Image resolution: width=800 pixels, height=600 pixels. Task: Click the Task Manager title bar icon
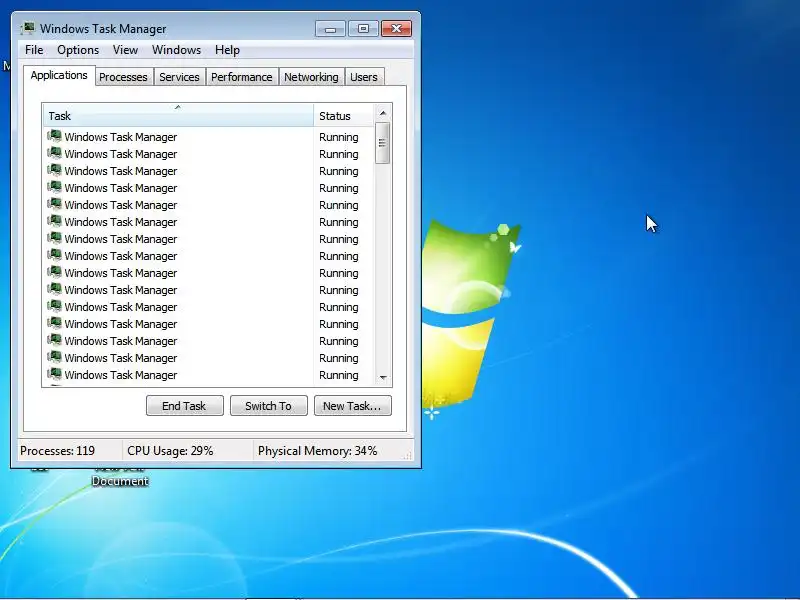(x=28, y=29)
